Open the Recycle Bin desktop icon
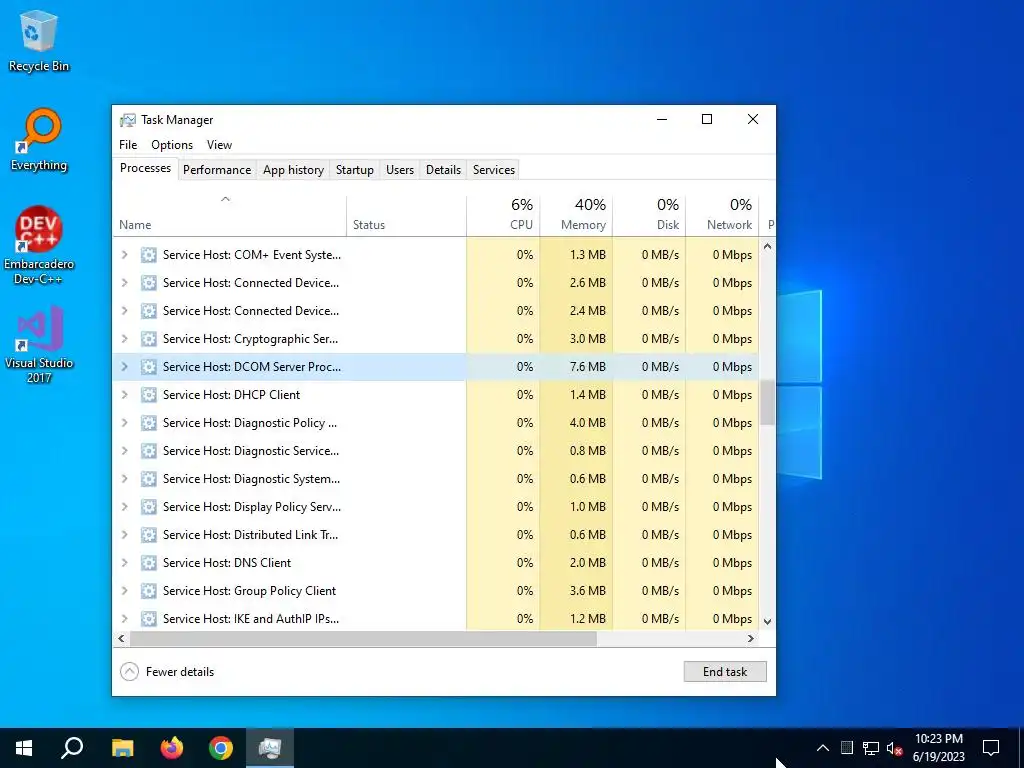The image size is (1024, 768). (x=39, y=40)
